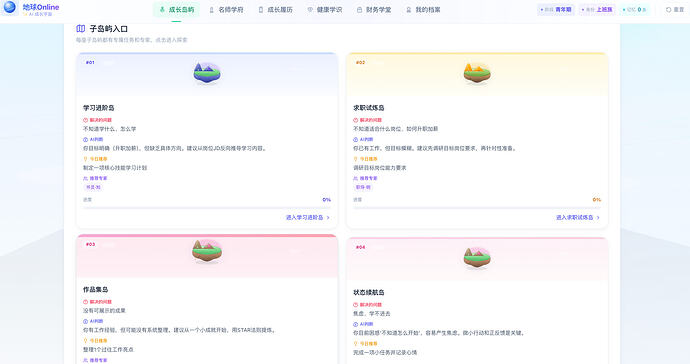
Task: Click the map icon beside 子岛屿入口
Action: (x=81, y=29)
